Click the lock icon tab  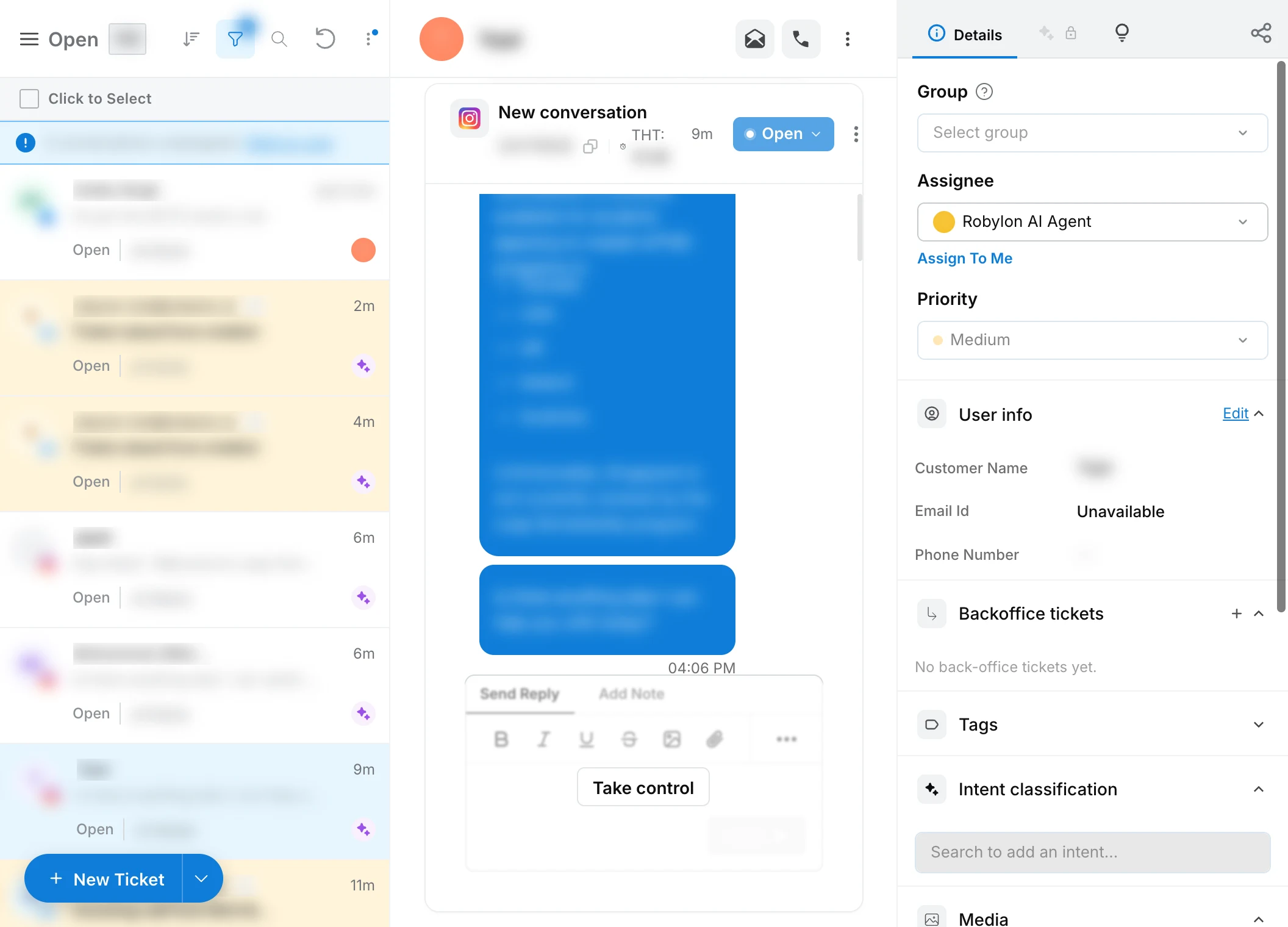[x=1070, y=33]
